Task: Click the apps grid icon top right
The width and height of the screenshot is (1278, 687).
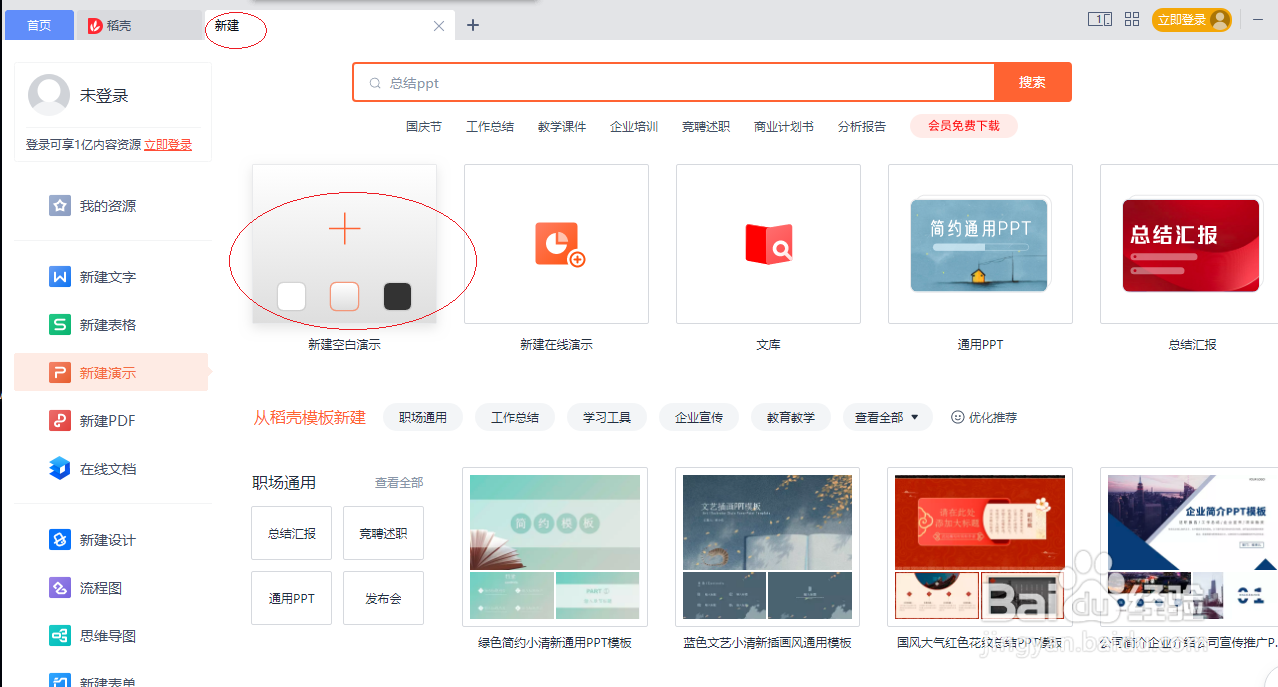Action: [x=1131, y=19]
